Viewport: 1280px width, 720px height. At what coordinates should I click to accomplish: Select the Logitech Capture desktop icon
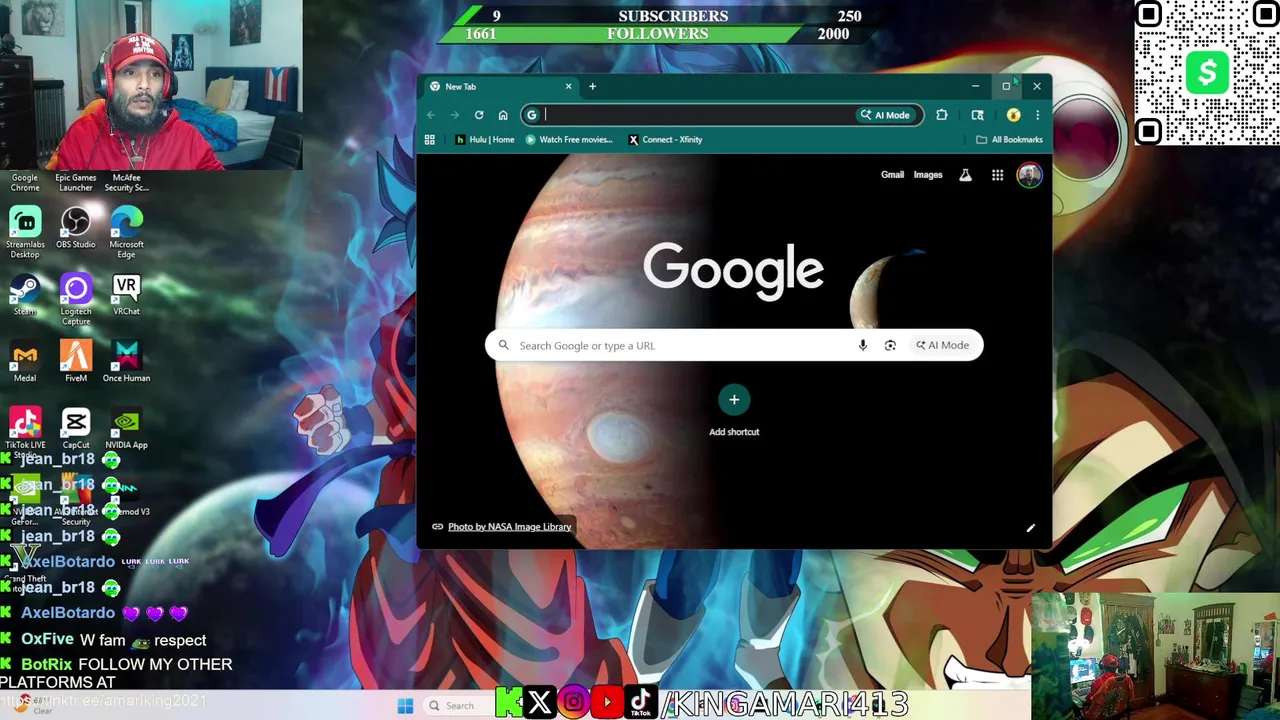76,299
